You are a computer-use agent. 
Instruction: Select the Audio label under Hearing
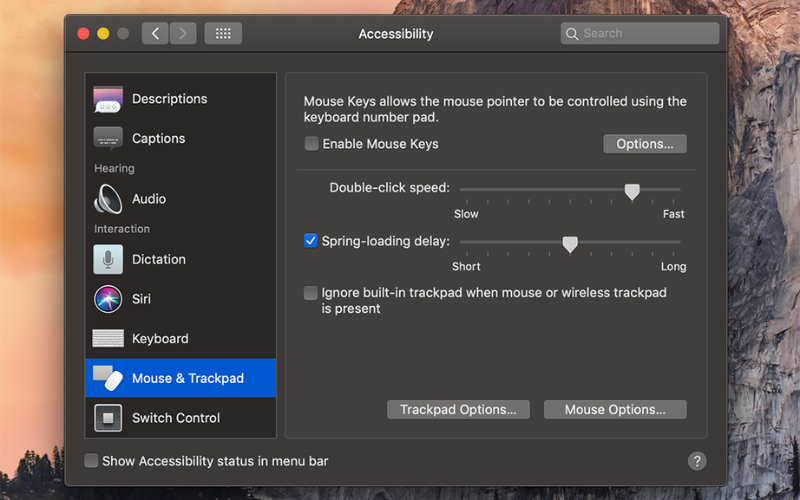click(149, 198)
